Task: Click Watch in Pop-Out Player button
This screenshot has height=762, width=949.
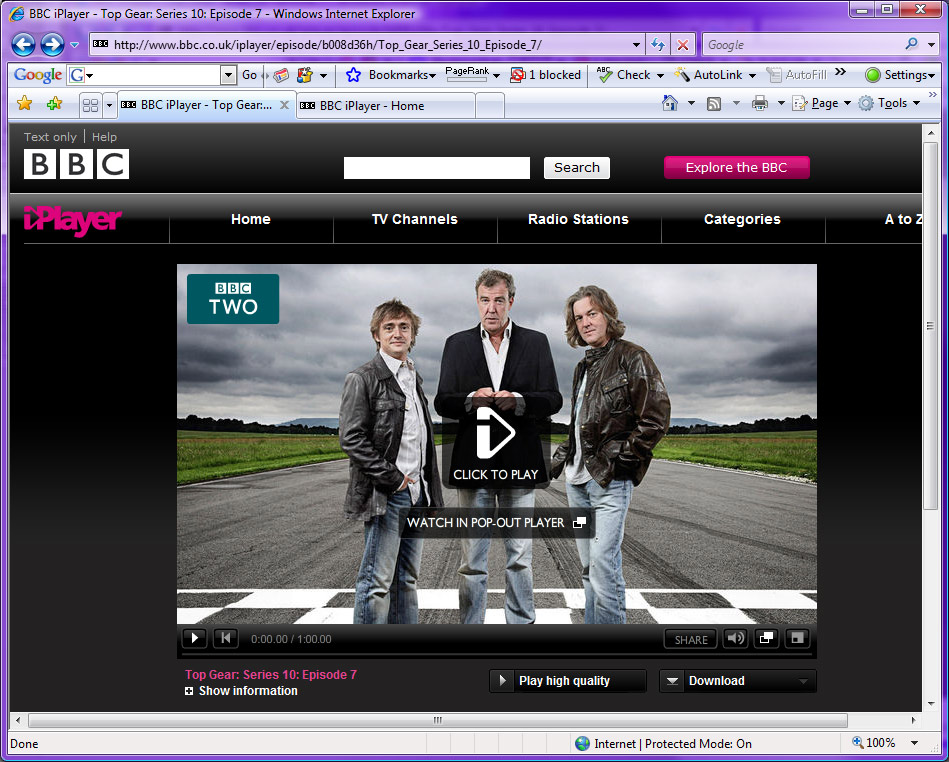Action: pyautogui.click(x=496, y=523)
